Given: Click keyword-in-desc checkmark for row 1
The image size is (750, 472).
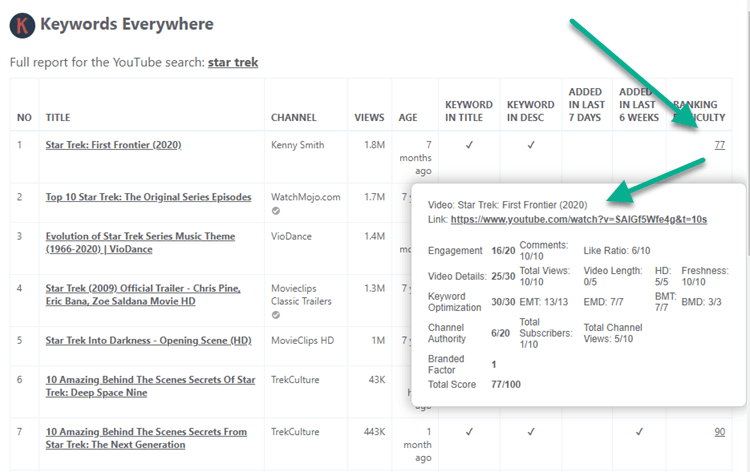Looking at the screenshot, I should [531, 145].
